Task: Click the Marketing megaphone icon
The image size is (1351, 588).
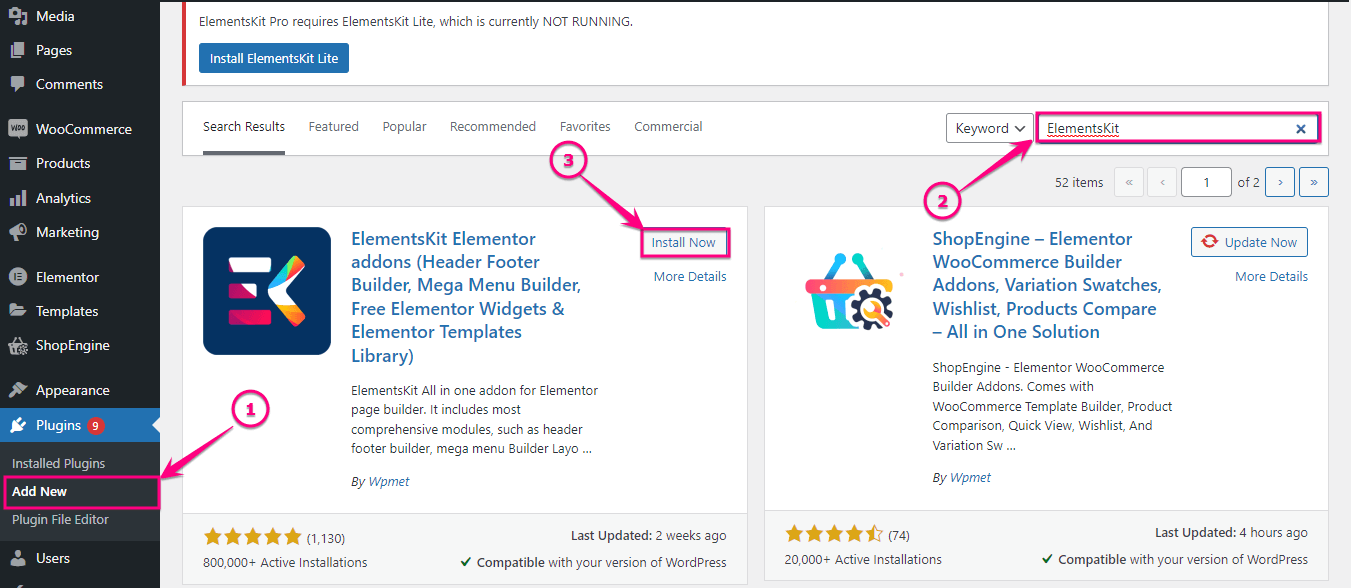Action: pos(18,232)
